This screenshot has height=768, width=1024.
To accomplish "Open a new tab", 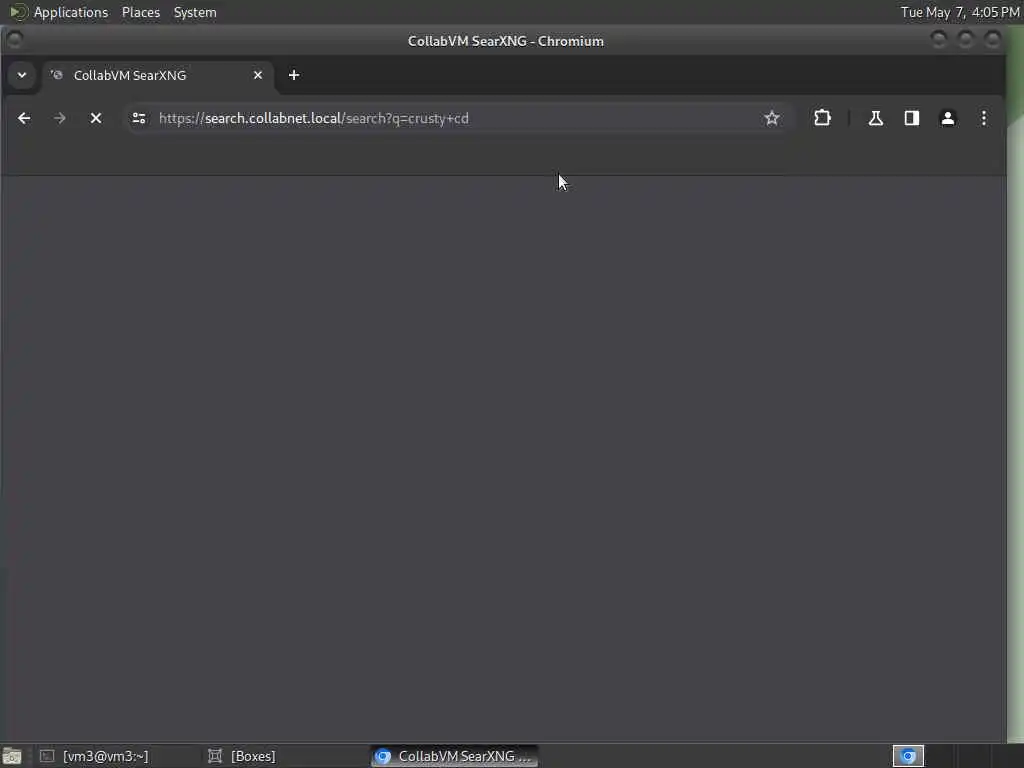I will (x=294, y=75).
